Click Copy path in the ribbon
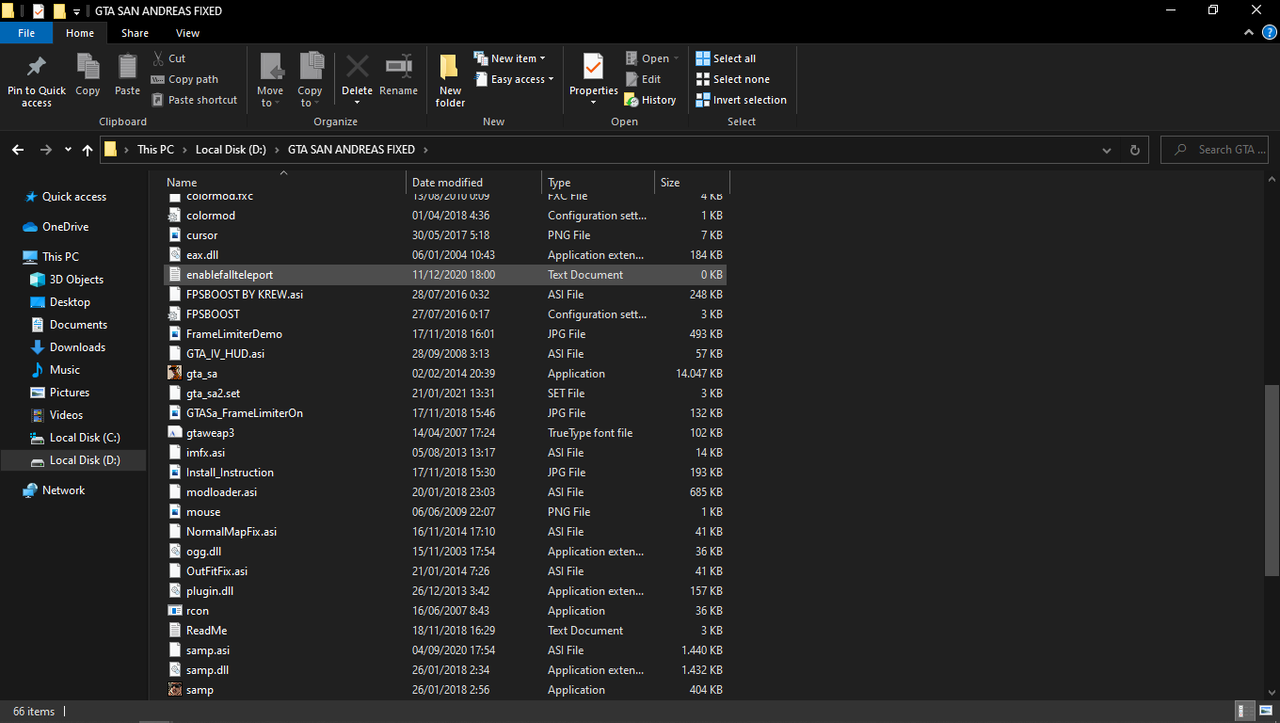Screen dimensions: 1280x723 185,79
